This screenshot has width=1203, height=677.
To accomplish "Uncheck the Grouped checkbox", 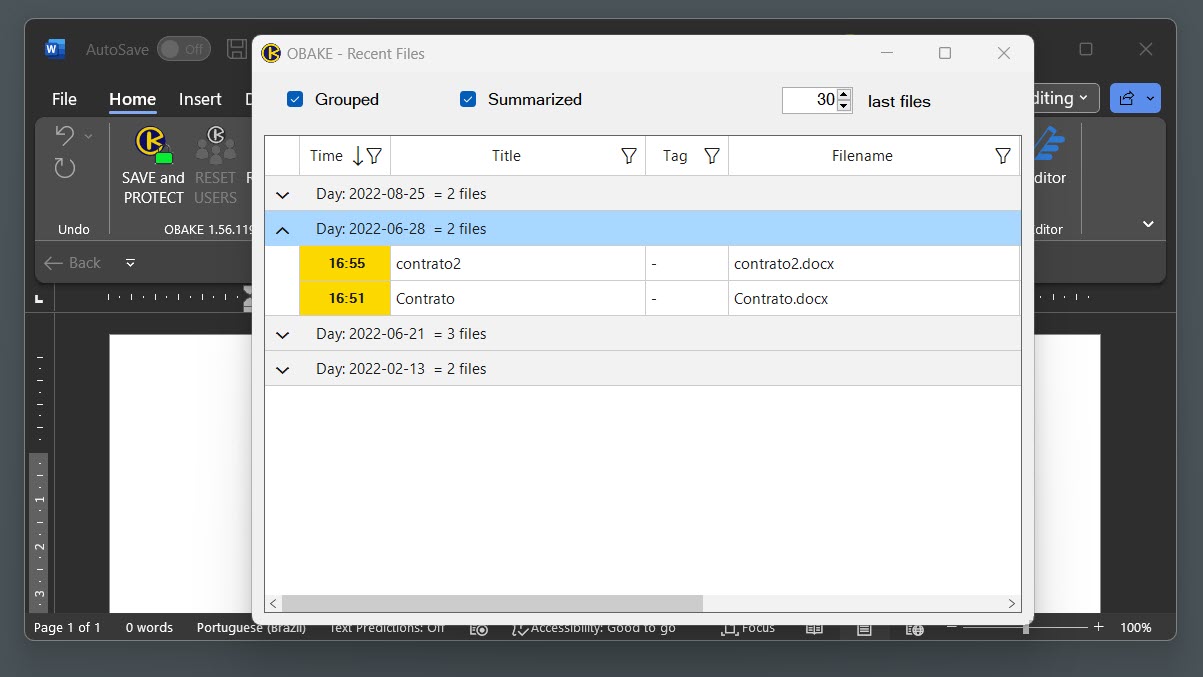I will [x=295, y=99].
